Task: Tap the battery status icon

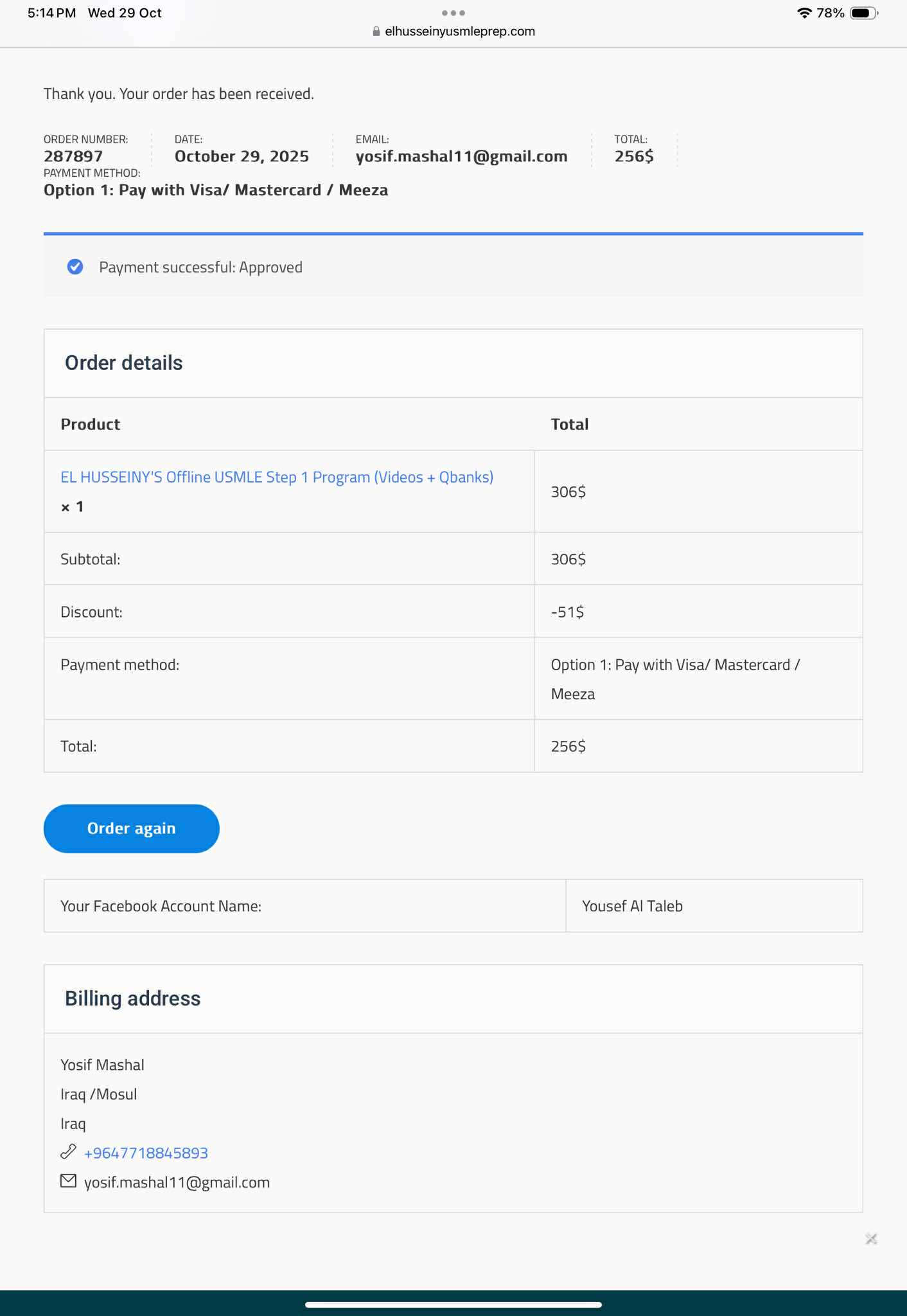Action: click(x=863, y=13)
